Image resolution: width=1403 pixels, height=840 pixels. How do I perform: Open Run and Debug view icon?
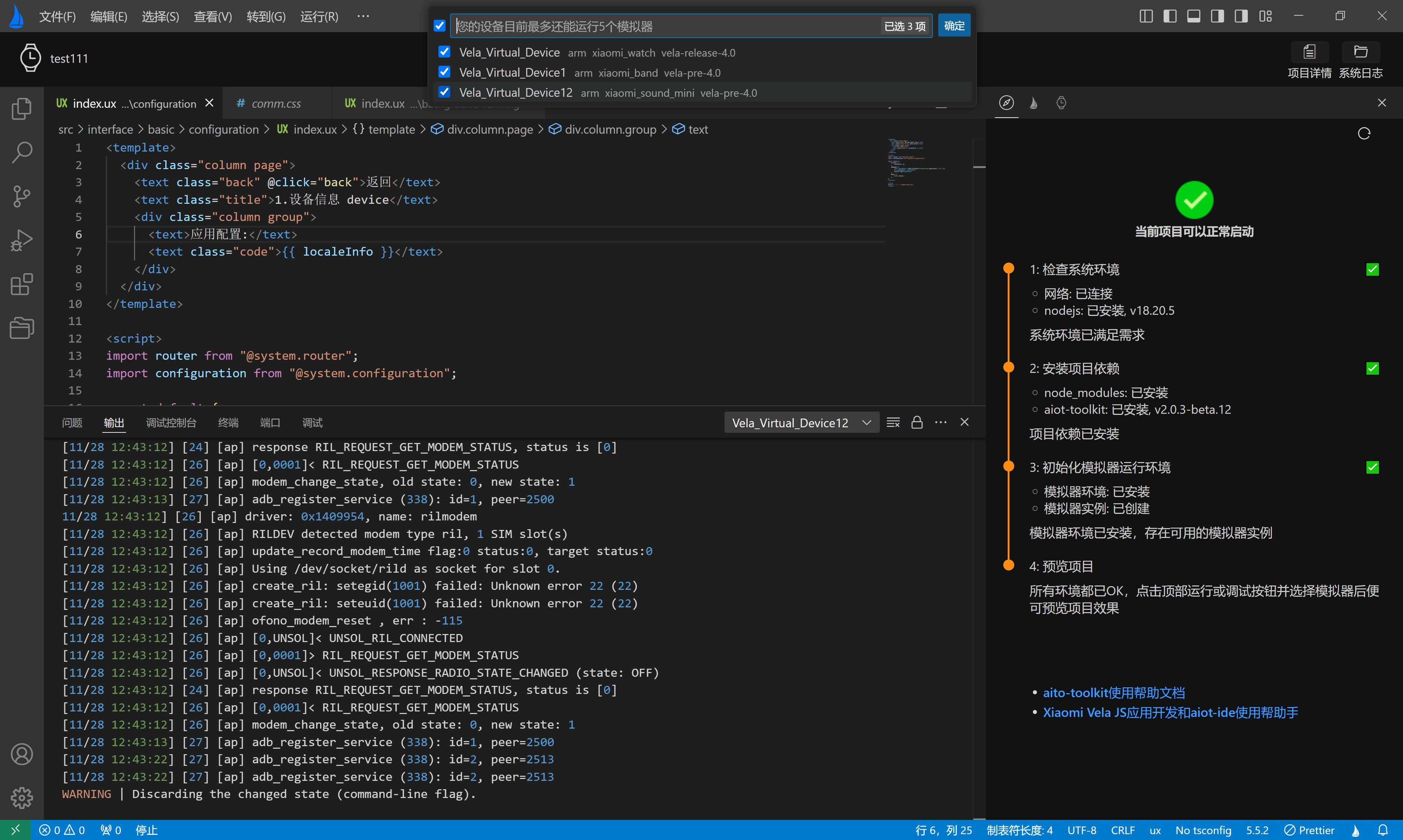(22, 240)
